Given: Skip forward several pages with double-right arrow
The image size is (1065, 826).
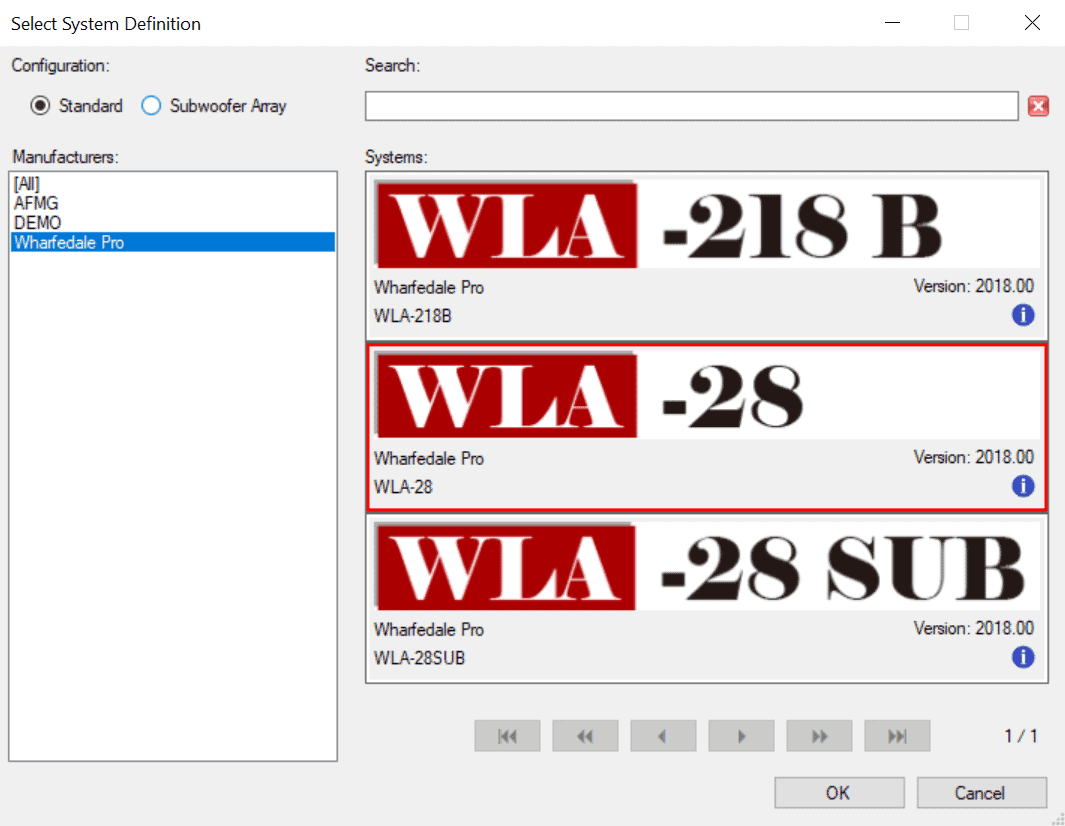Looking at the screenshot, I should pyautogui.click(x=819, y=736).
